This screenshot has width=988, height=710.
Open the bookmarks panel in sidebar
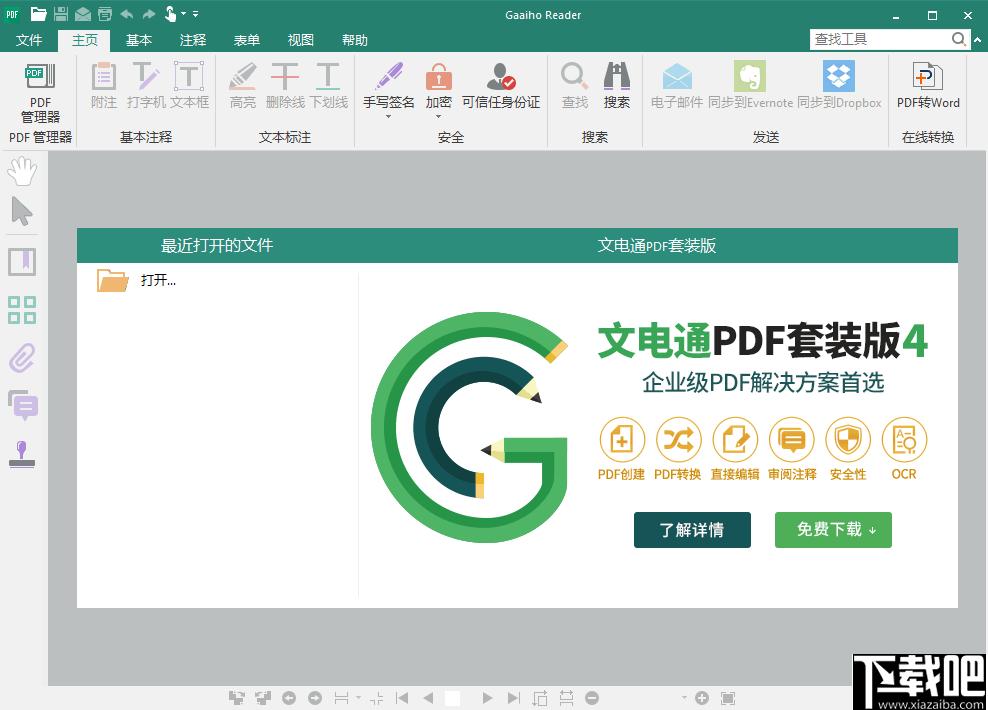tap(22, 261)
